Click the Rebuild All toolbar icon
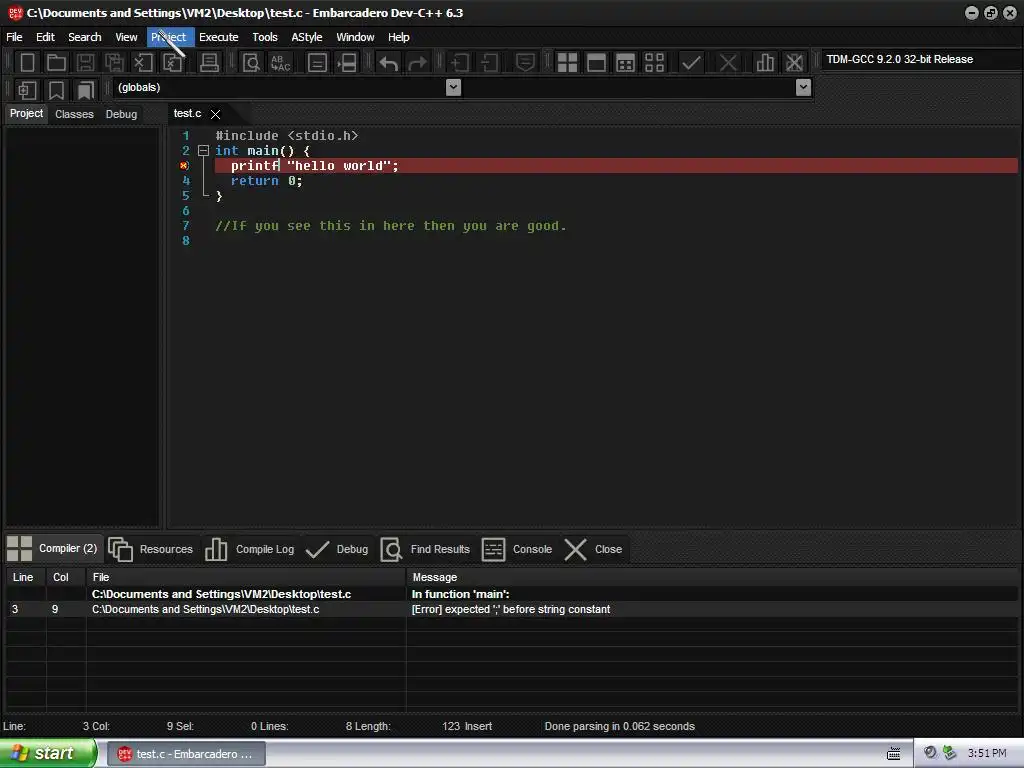Screen dimensions: 1024x768 [654, 63]
